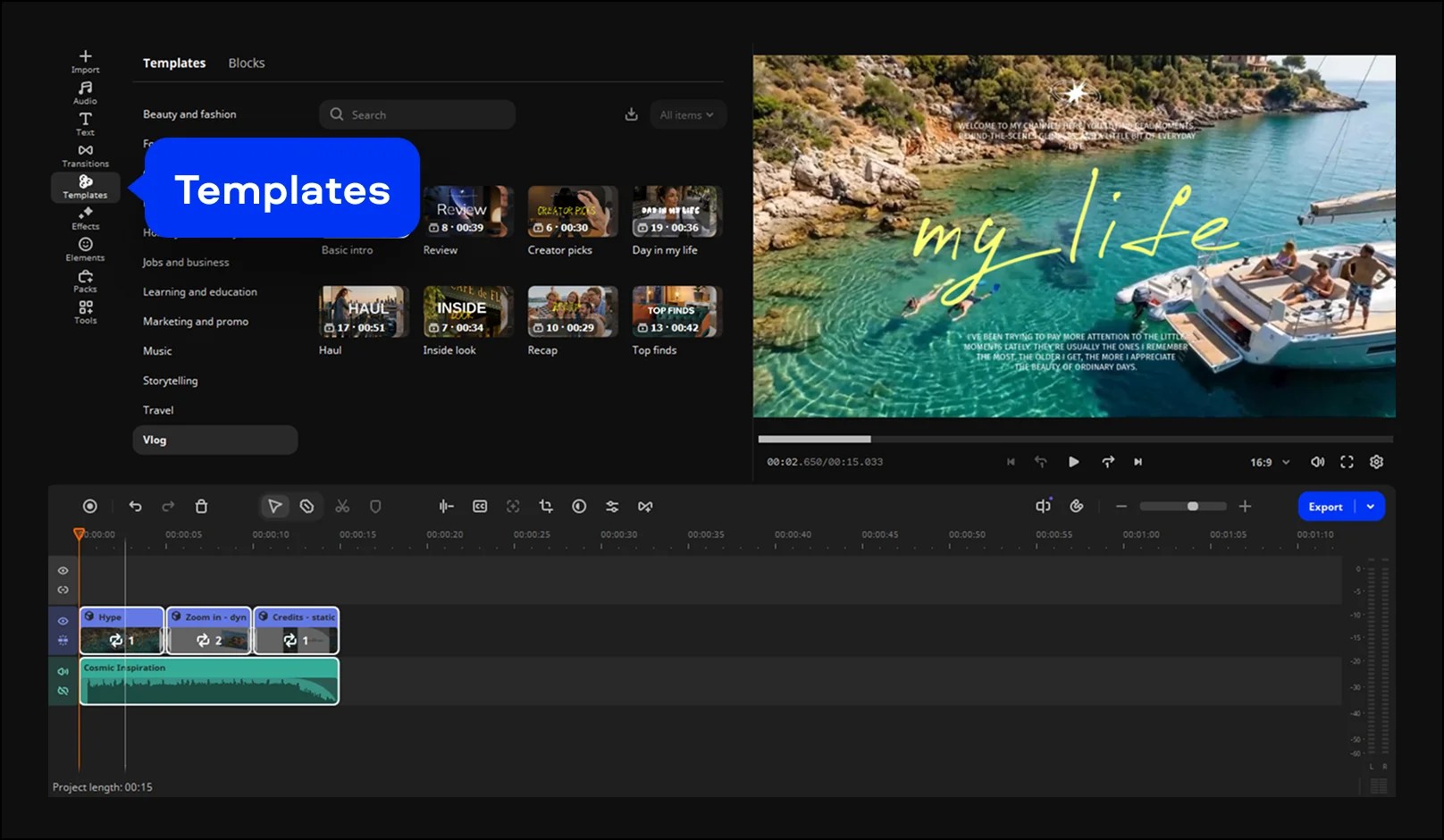
Task: Toggle link on the top track
Action: point(63,590)
